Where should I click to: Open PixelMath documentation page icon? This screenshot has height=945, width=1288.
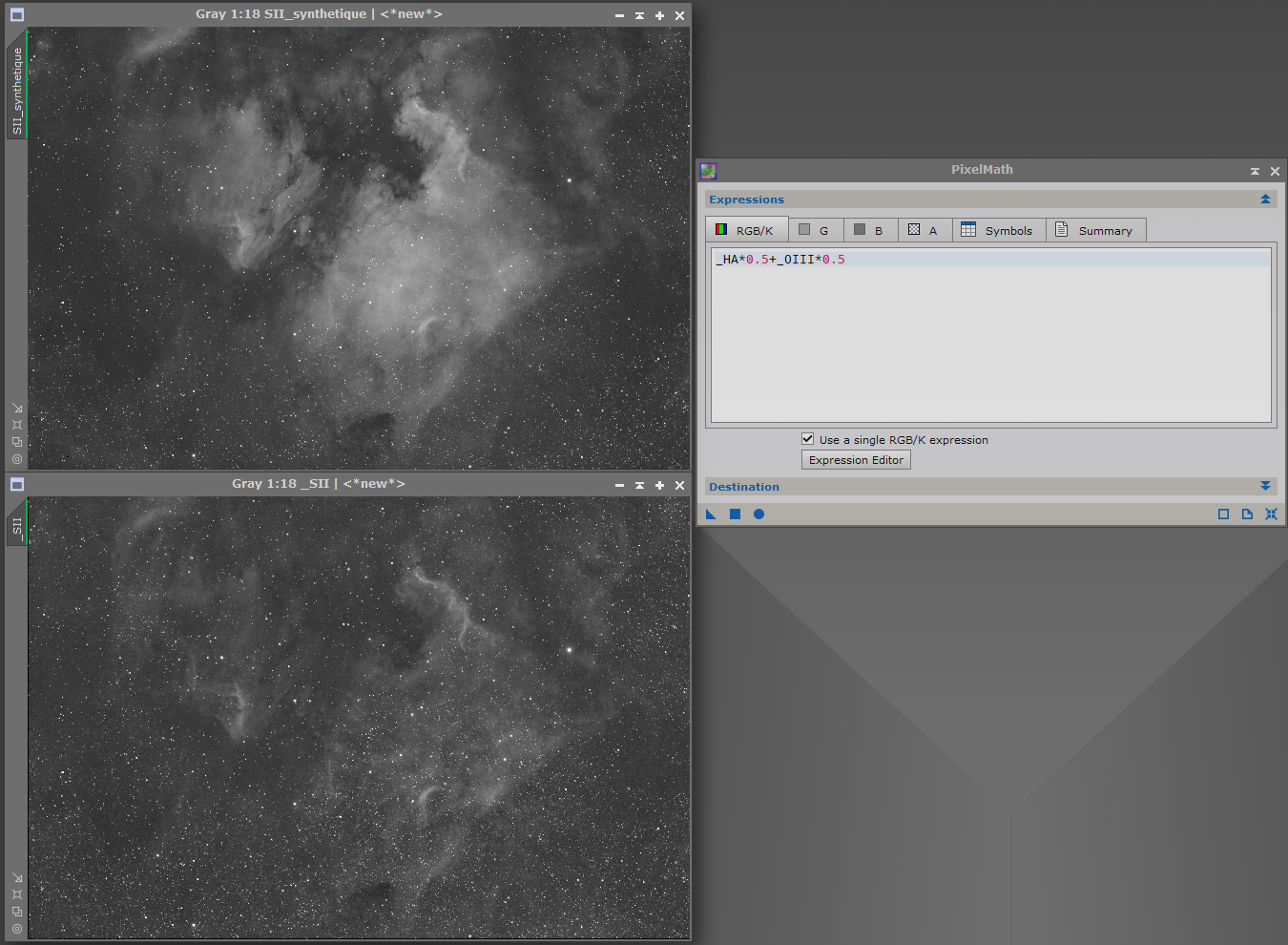click(x=1247, y=514)
